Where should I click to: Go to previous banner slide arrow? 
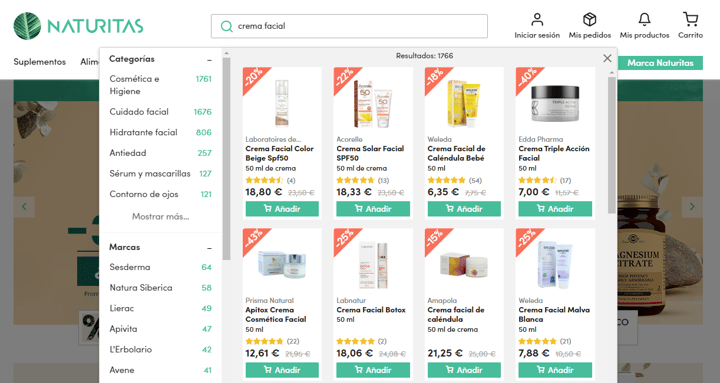(x=24, y=207)
